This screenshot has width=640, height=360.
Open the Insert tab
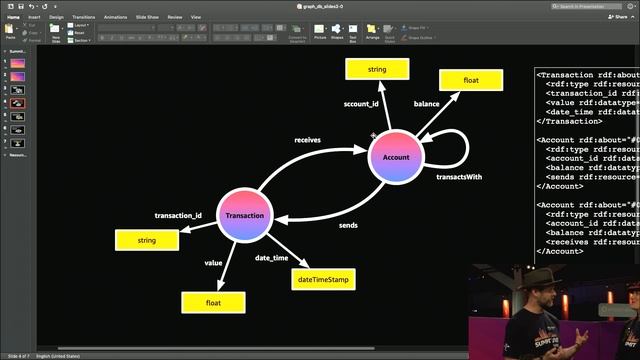pyautogui.click(x=34, y=17)
